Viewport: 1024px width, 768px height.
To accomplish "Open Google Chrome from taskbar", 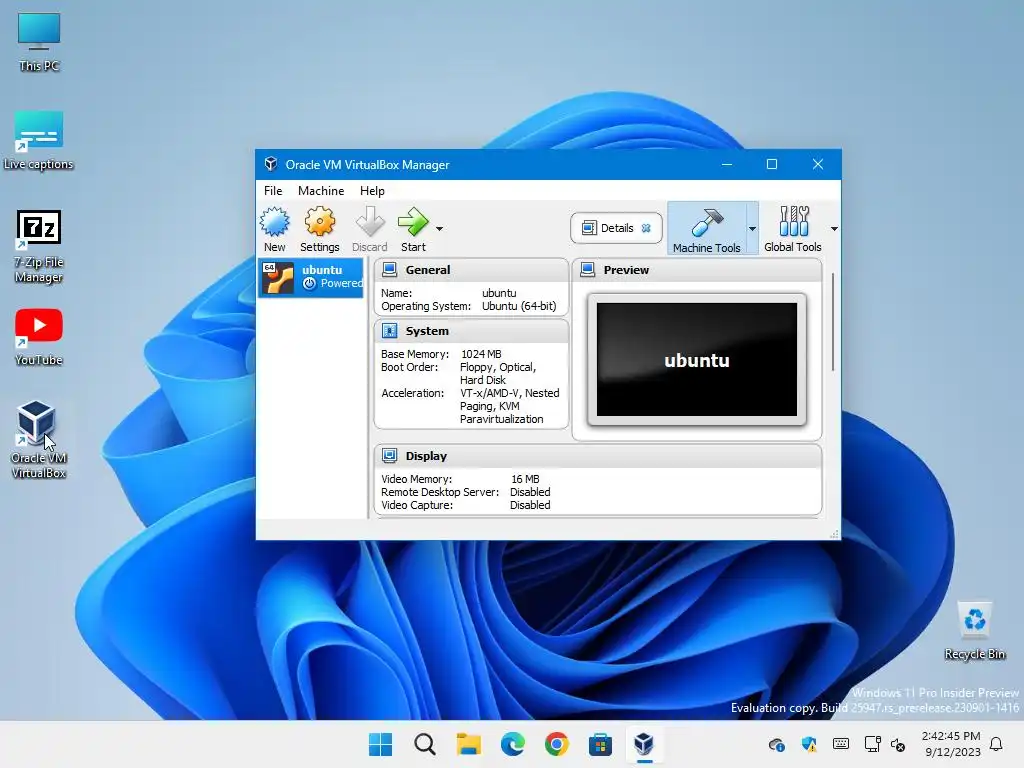I will [556, 744].
